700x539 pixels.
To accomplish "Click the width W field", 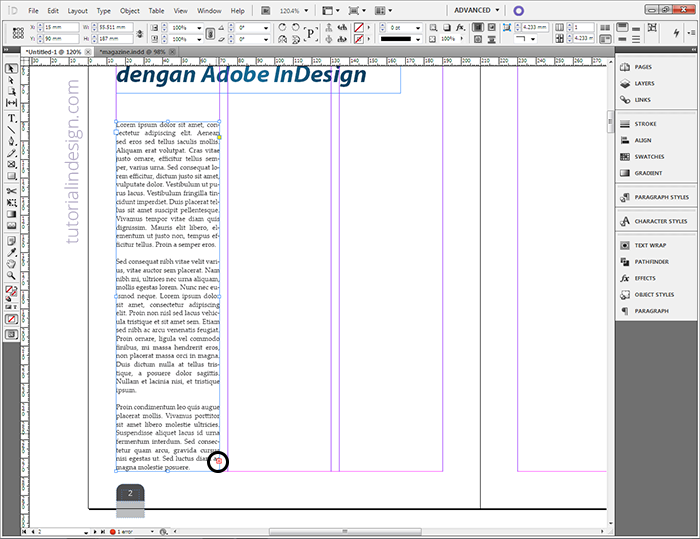I will point(115,27).
